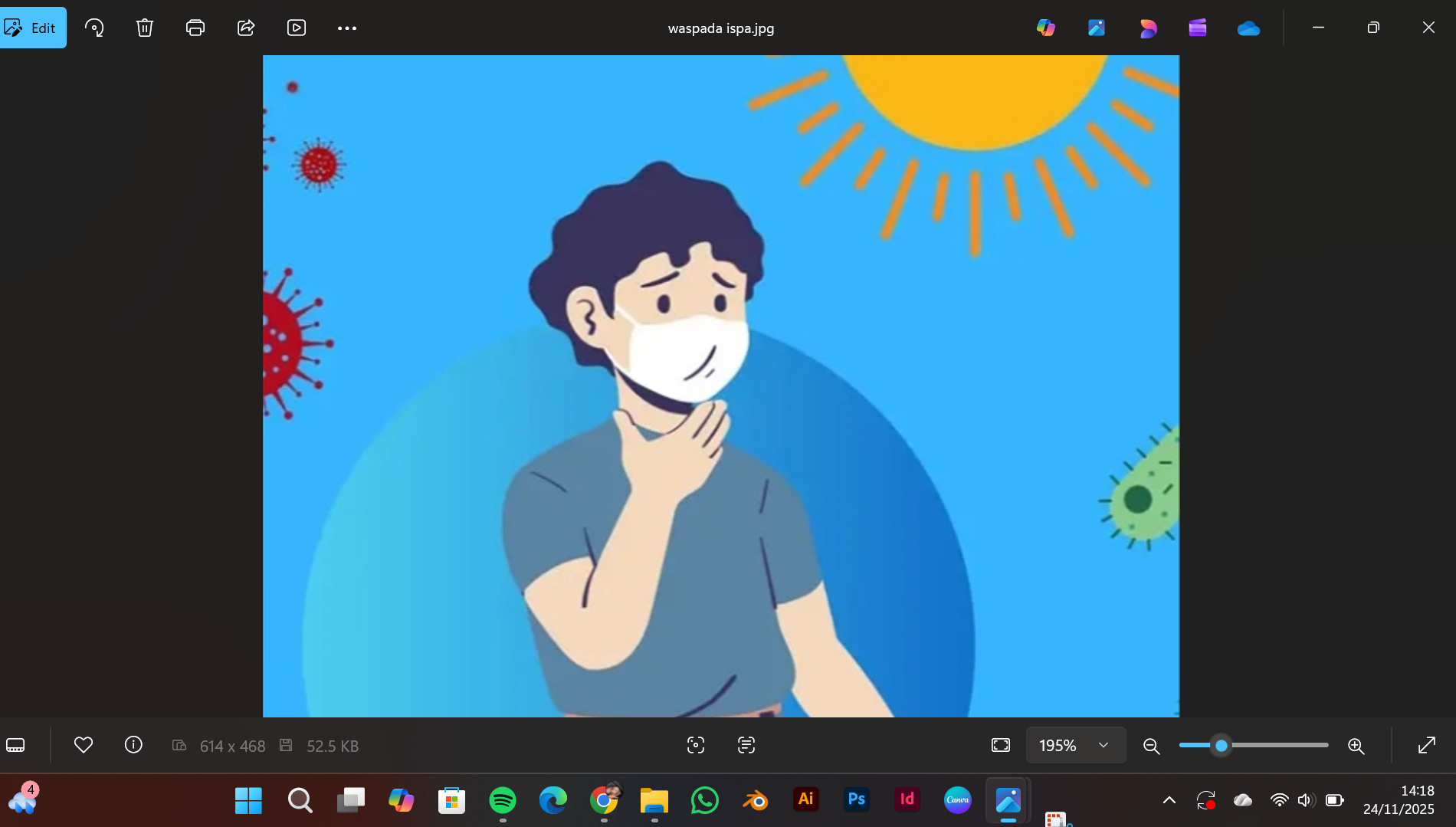Open the three-dot See more menu
The height and width of the screenshot is (827, 1456).
[347, 28]
